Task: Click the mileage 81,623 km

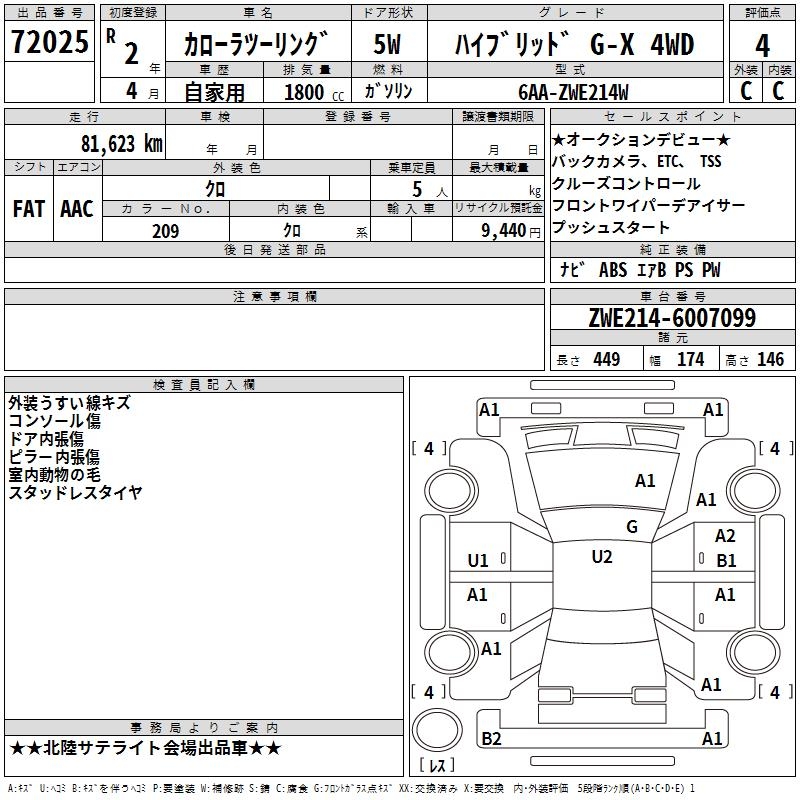Action: click(x=122, y=144)
